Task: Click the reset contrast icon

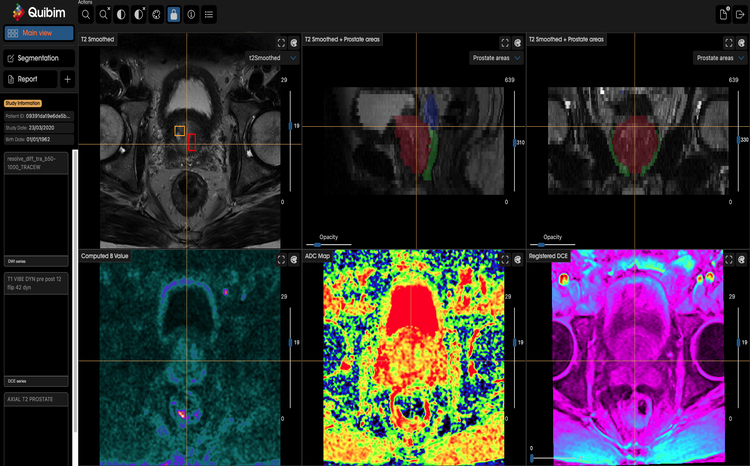Action: [x=139, y=15]
